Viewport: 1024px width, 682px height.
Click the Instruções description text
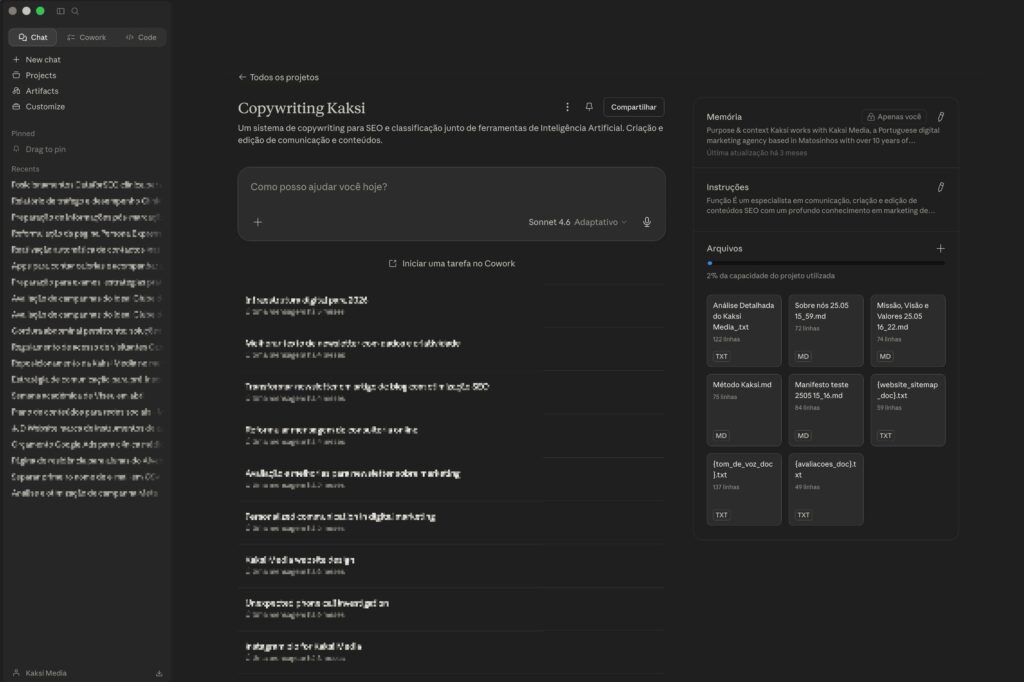[820, 206]
